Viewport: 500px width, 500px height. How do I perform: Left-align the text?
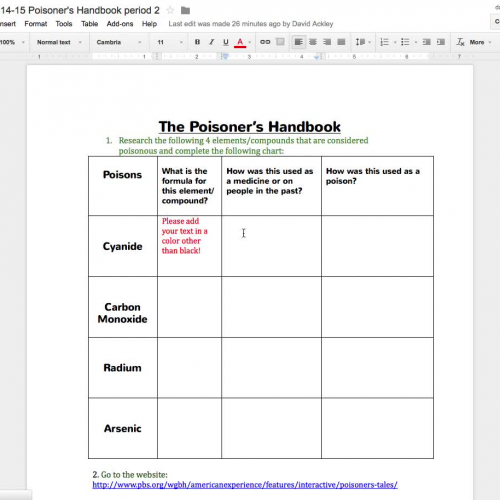click(299, 42)
